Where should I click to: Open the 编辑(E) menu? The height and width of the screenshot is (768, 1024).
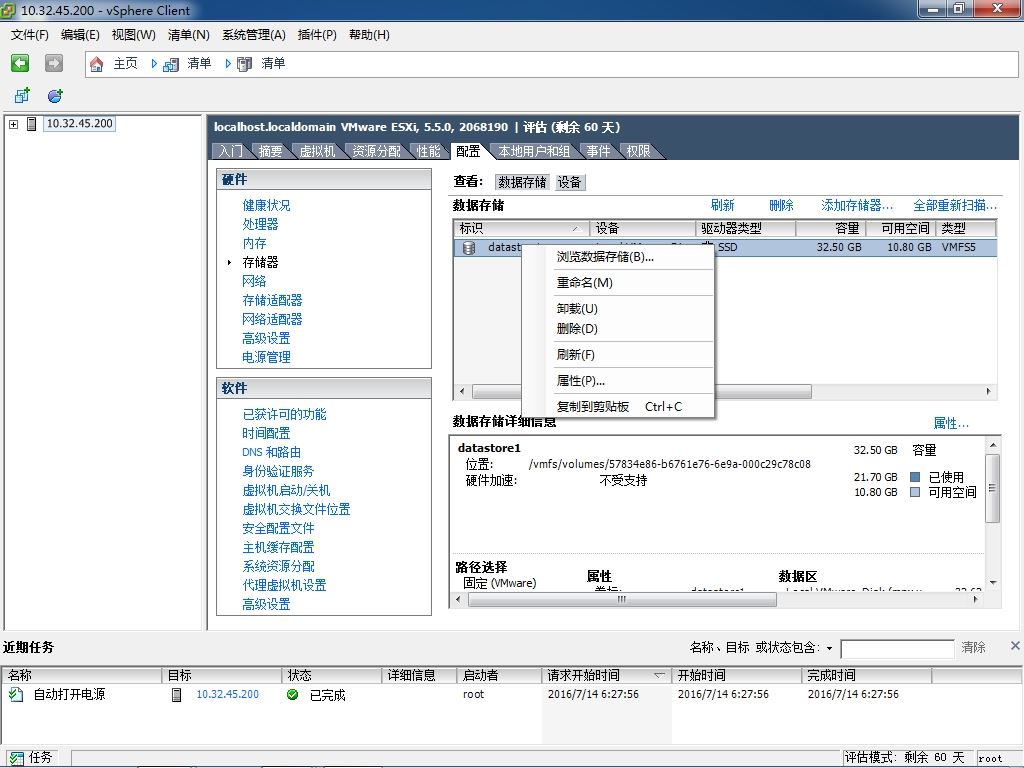pyautogui.click(x=80, y=35)
